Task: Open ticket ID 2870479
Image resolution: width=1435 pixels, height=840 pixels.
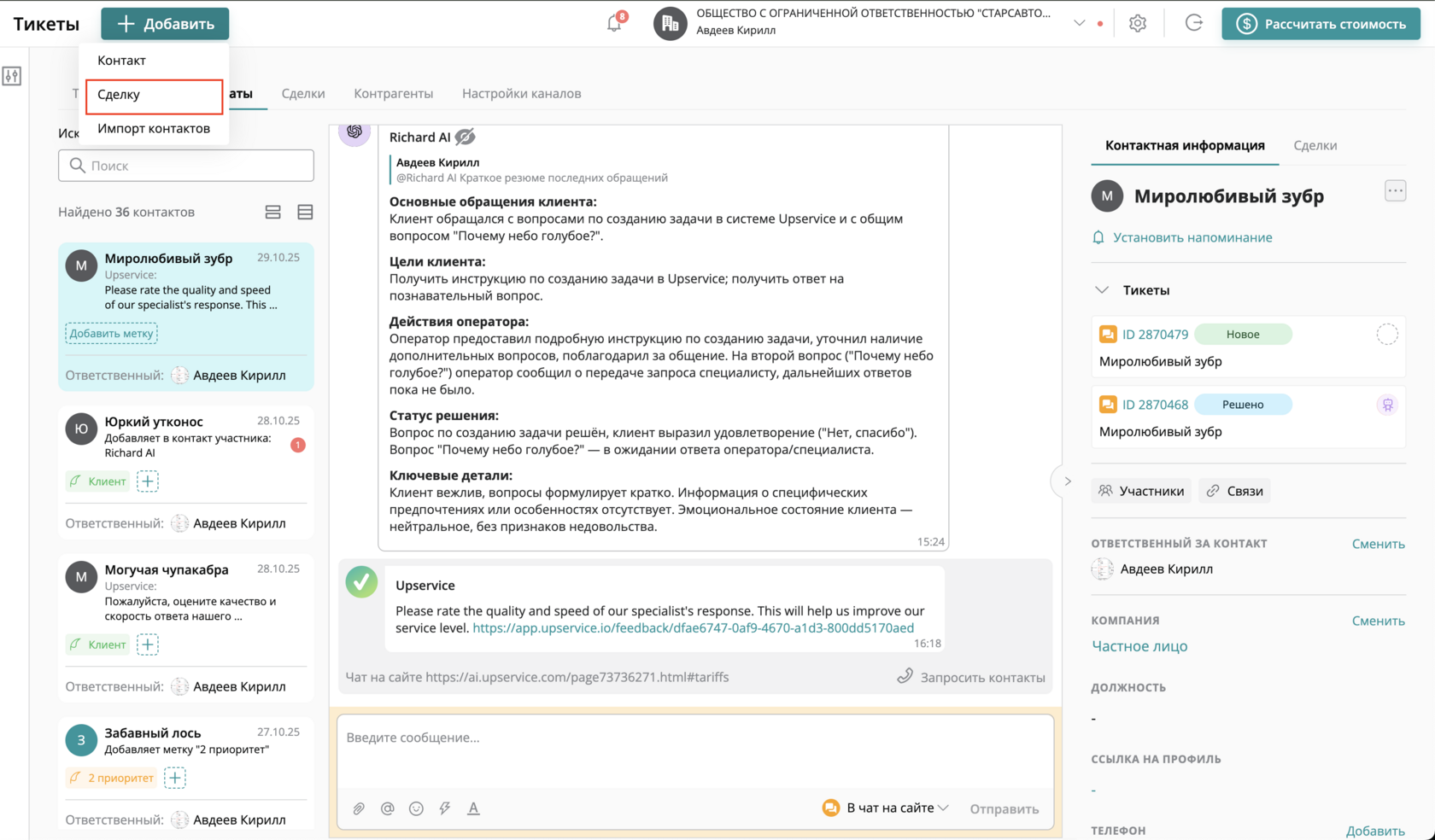Action: click(x=1155, y=335)
